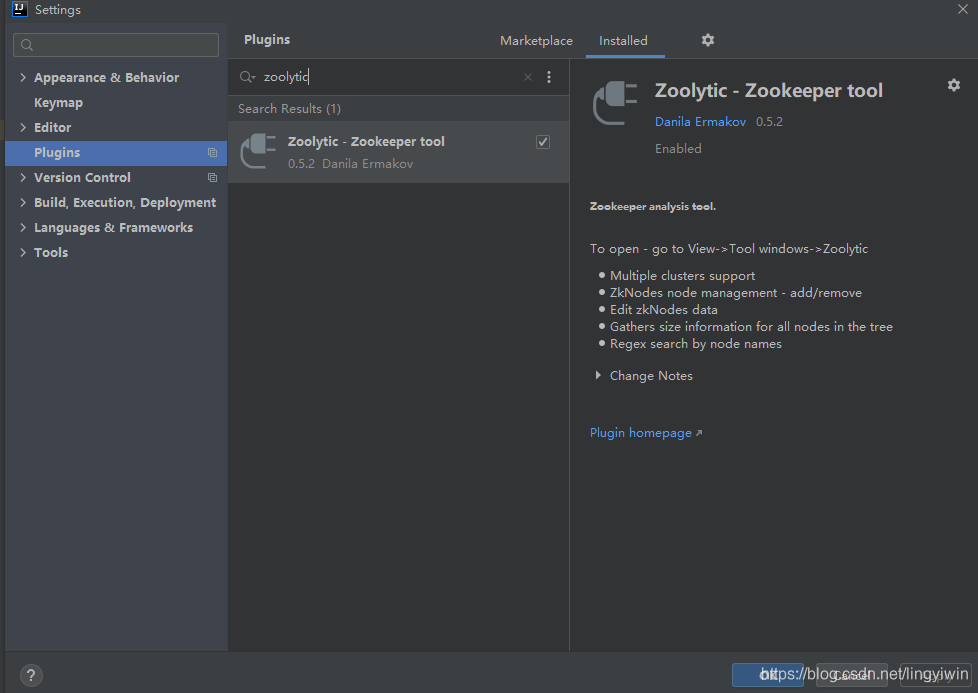Image resolution: width=978 pixels, height=693 pixels.
Task: Switch to the Marketplace tab
Action: point(536,41)
